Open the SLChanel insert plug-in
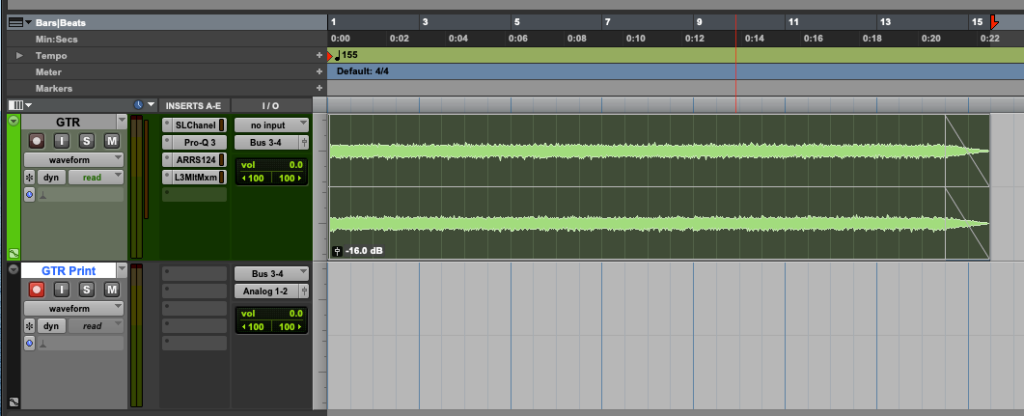 pyautogui.click(x=195, y=125)
